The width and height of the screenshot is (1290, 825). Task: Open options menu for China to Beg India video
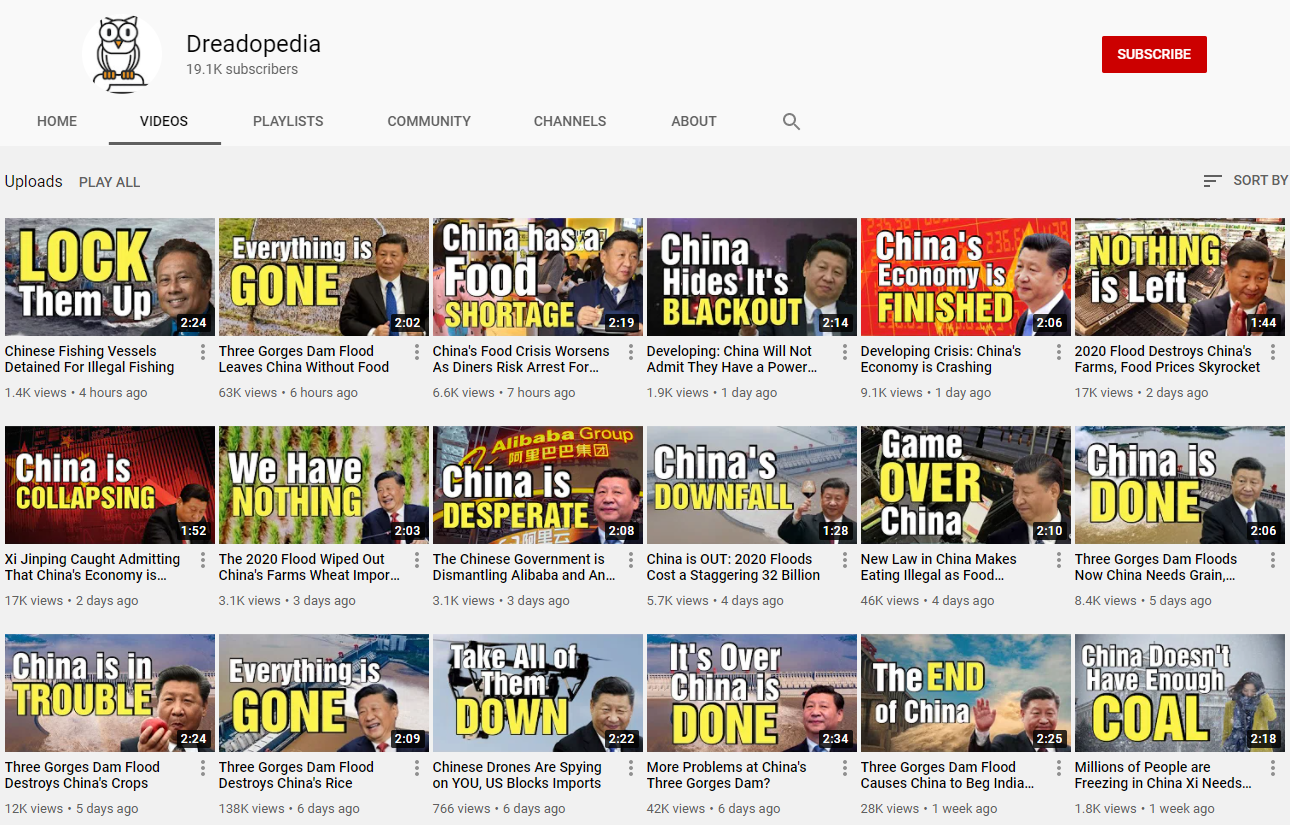tap(1059, 768)
